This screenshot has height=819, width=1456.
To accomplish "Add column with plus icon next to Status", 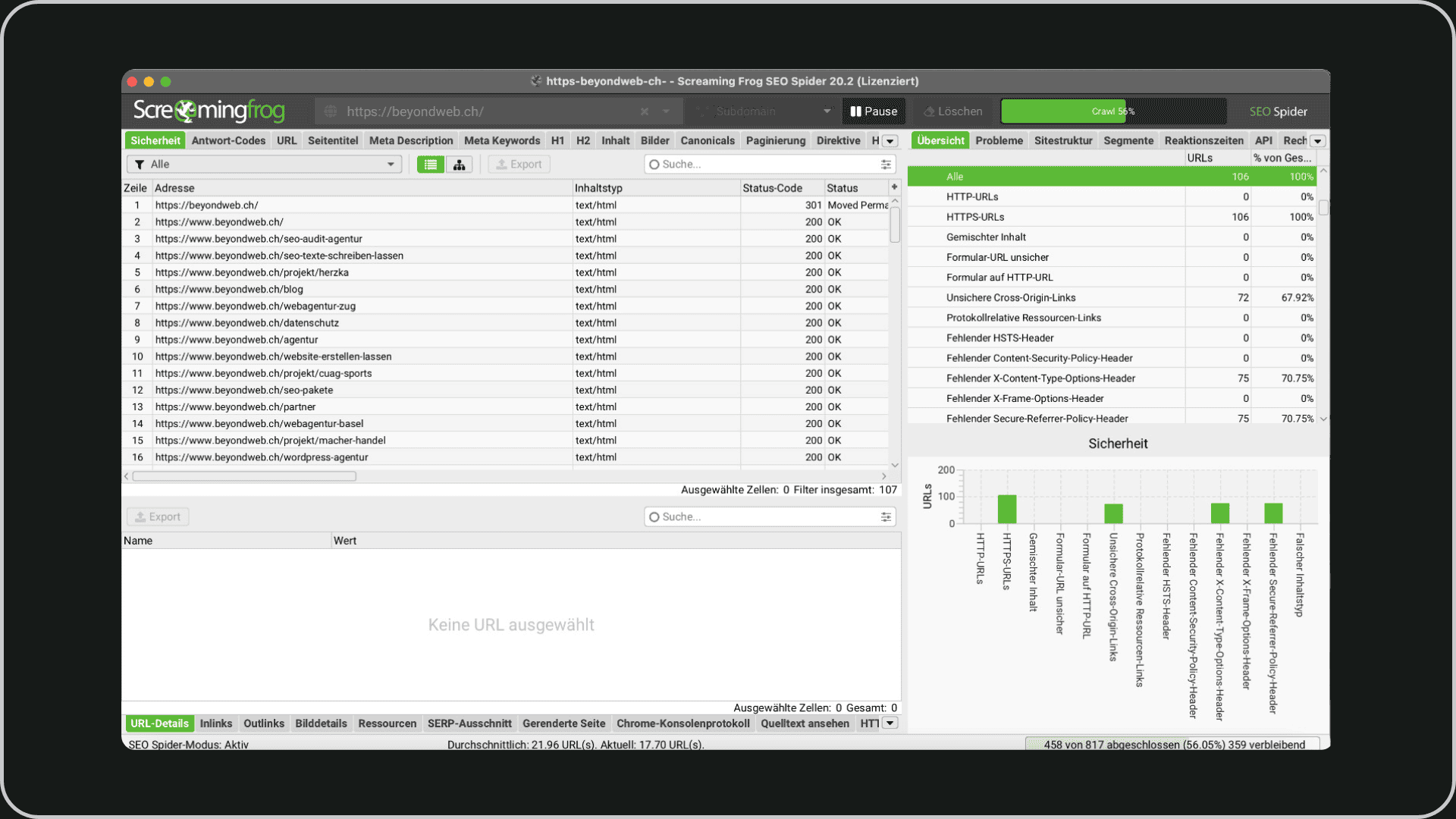I will coord(894,187).
